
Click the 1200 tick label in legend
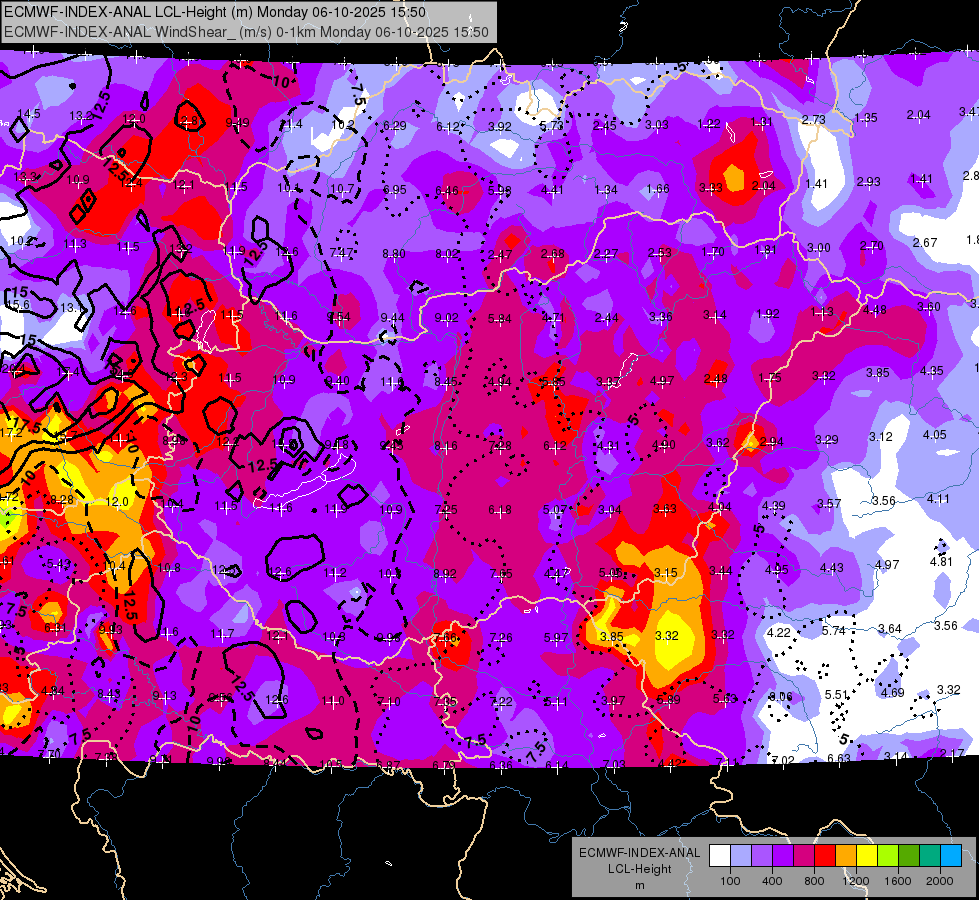click(855, 881)
